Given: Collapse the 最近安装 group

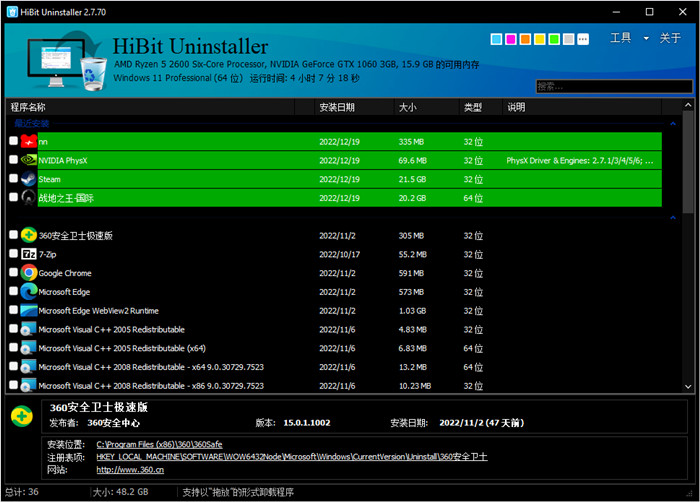Looking at the screenshot, I should [673, 124].
